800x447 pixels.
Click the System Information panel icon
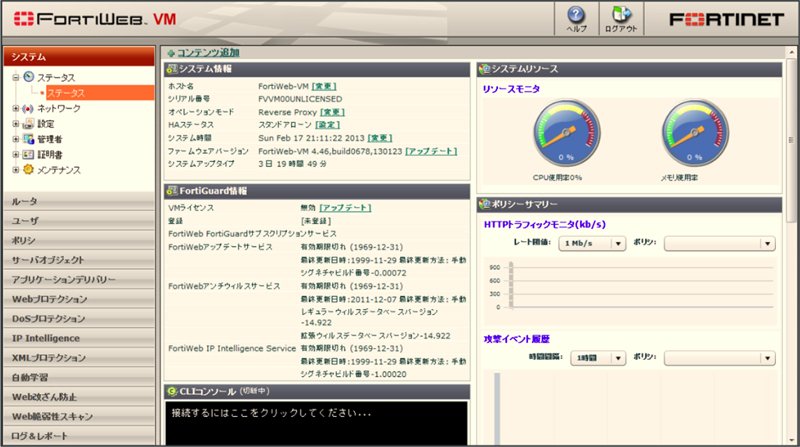coord(172,69)
